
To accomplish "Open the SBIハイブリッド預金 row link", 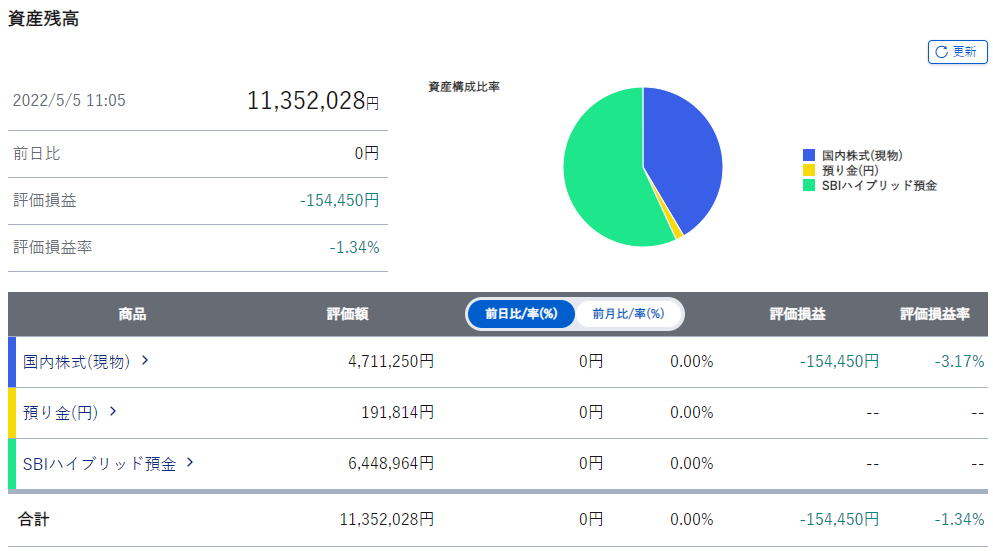I will [x=99, y=464].
